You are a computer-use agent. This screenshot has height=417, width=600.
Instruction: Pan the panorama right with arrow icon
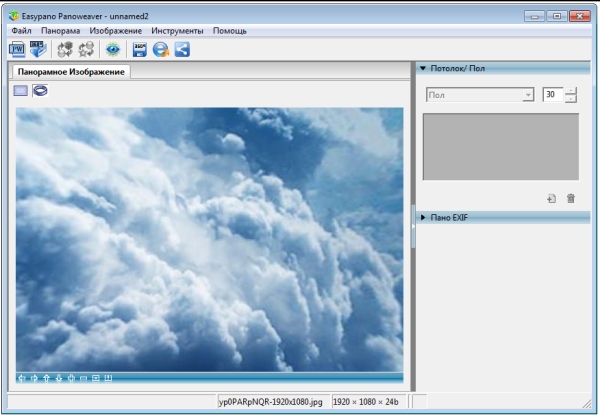(34, 378)
